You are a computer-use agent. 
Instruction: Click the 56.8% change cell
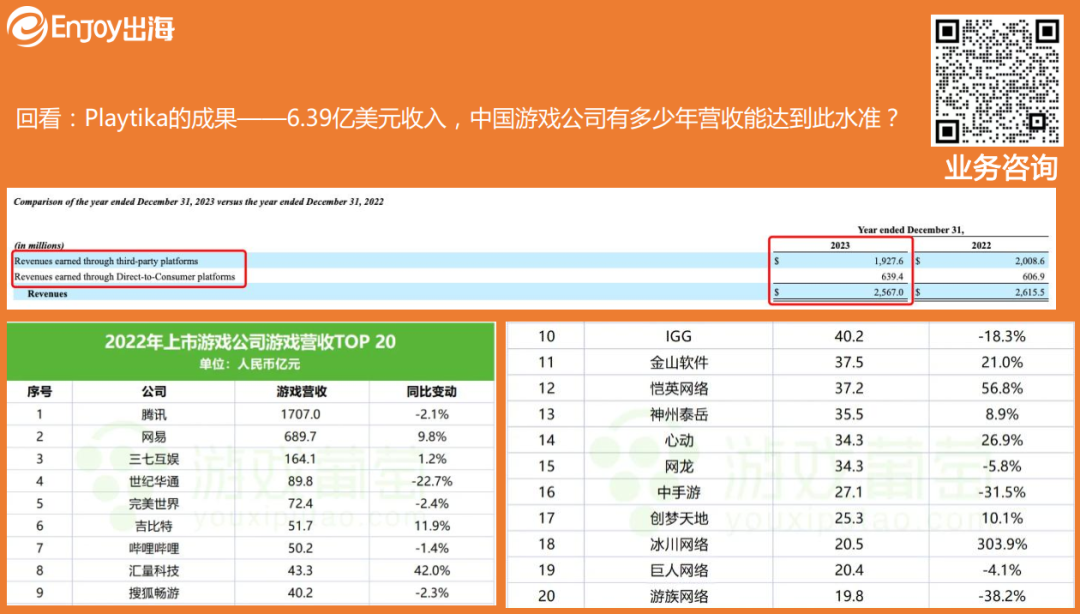point(1001,389)
